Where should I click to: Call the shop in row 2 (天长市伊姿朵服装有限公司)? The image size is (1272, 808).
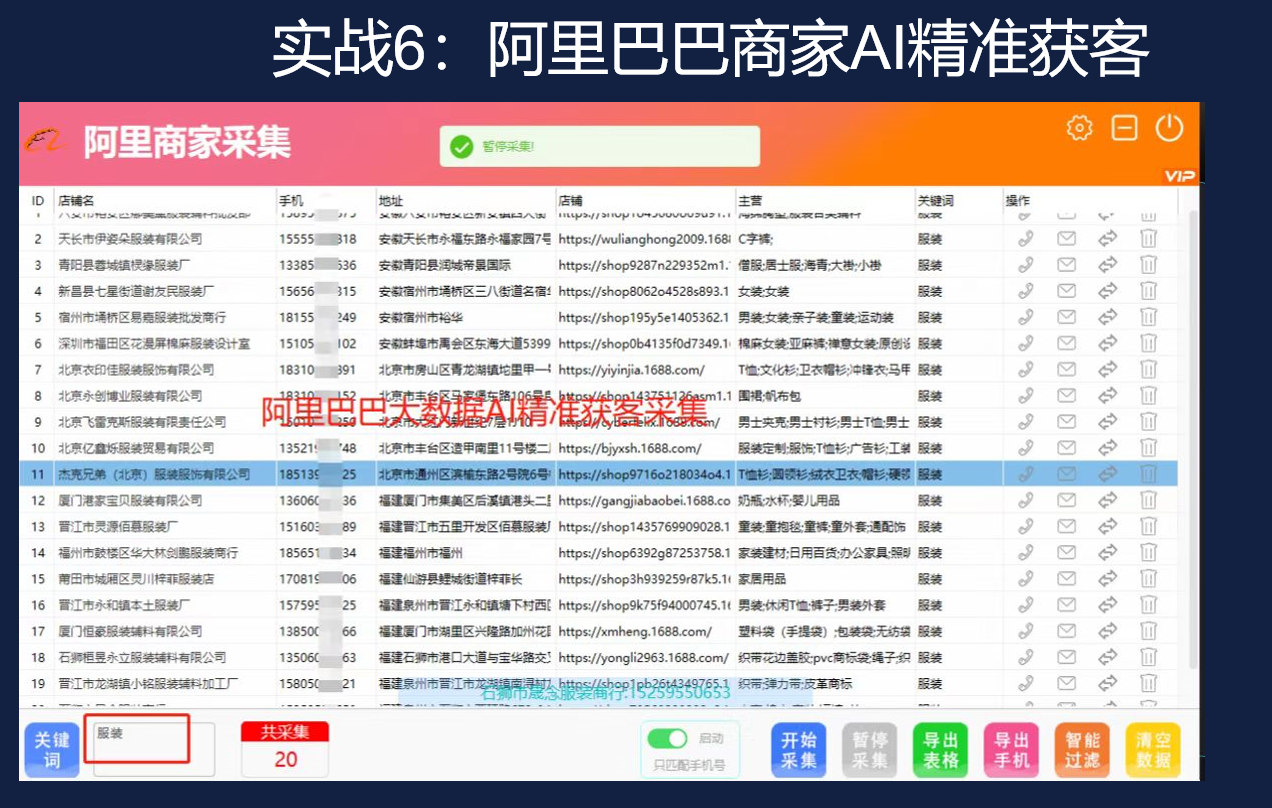[x=1026, y=239]
